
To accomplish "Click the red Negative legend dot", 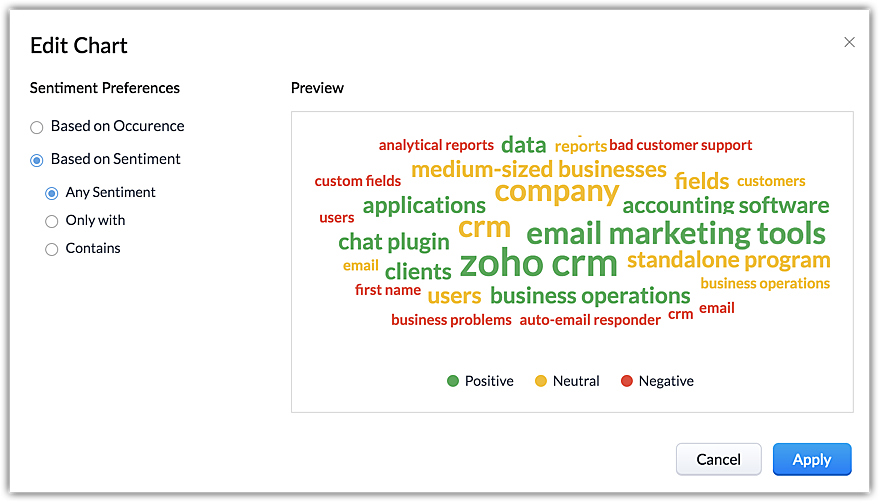I will pyautogui.click(x=627, y=381).
